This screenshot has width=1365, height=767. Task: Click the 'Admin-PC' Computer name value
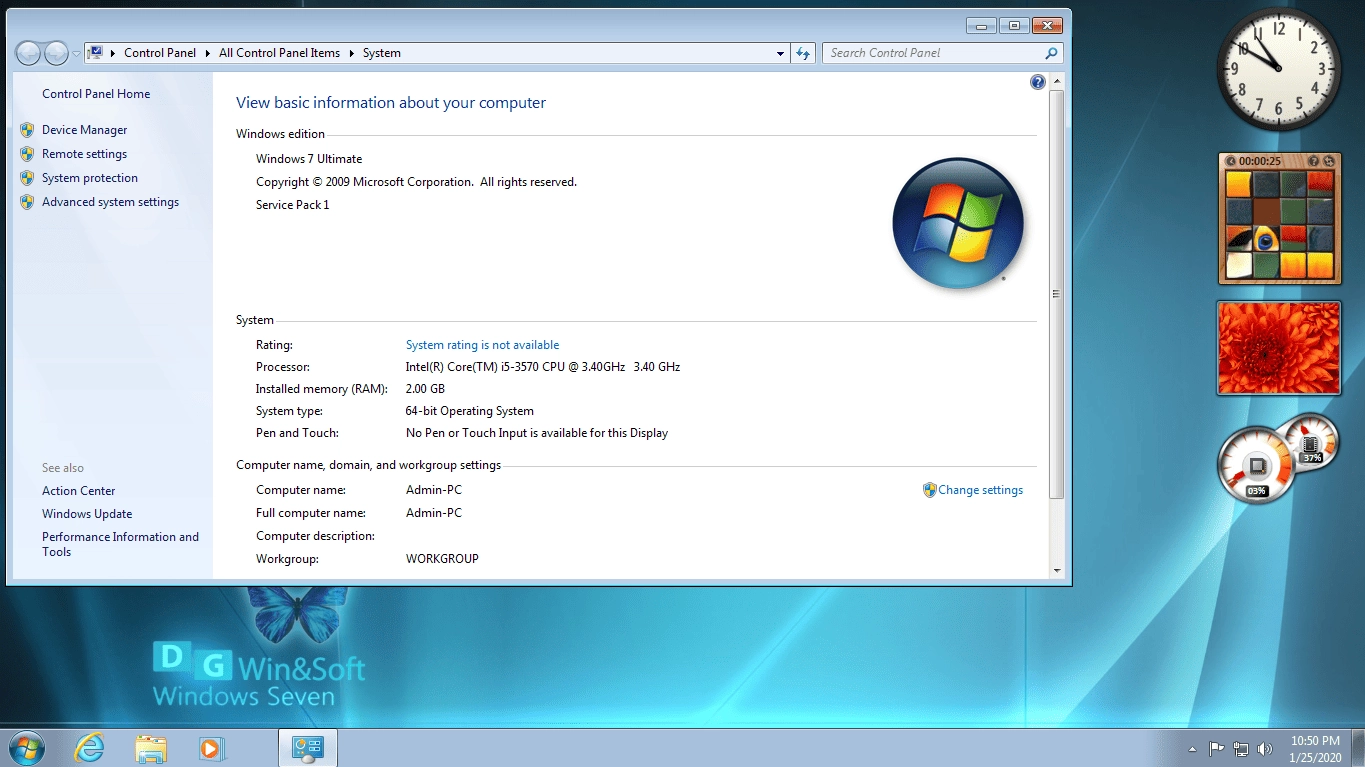[x=434, y=490]
